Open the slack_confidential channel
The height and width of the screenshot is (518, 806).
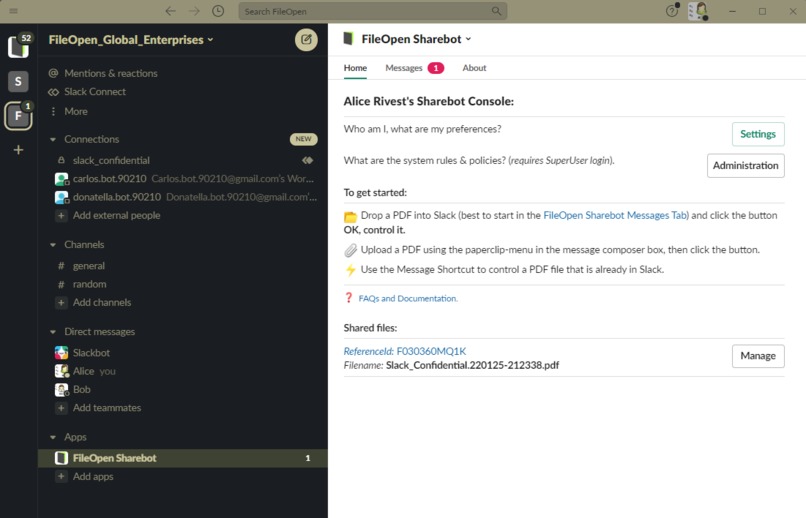point(111,160)
